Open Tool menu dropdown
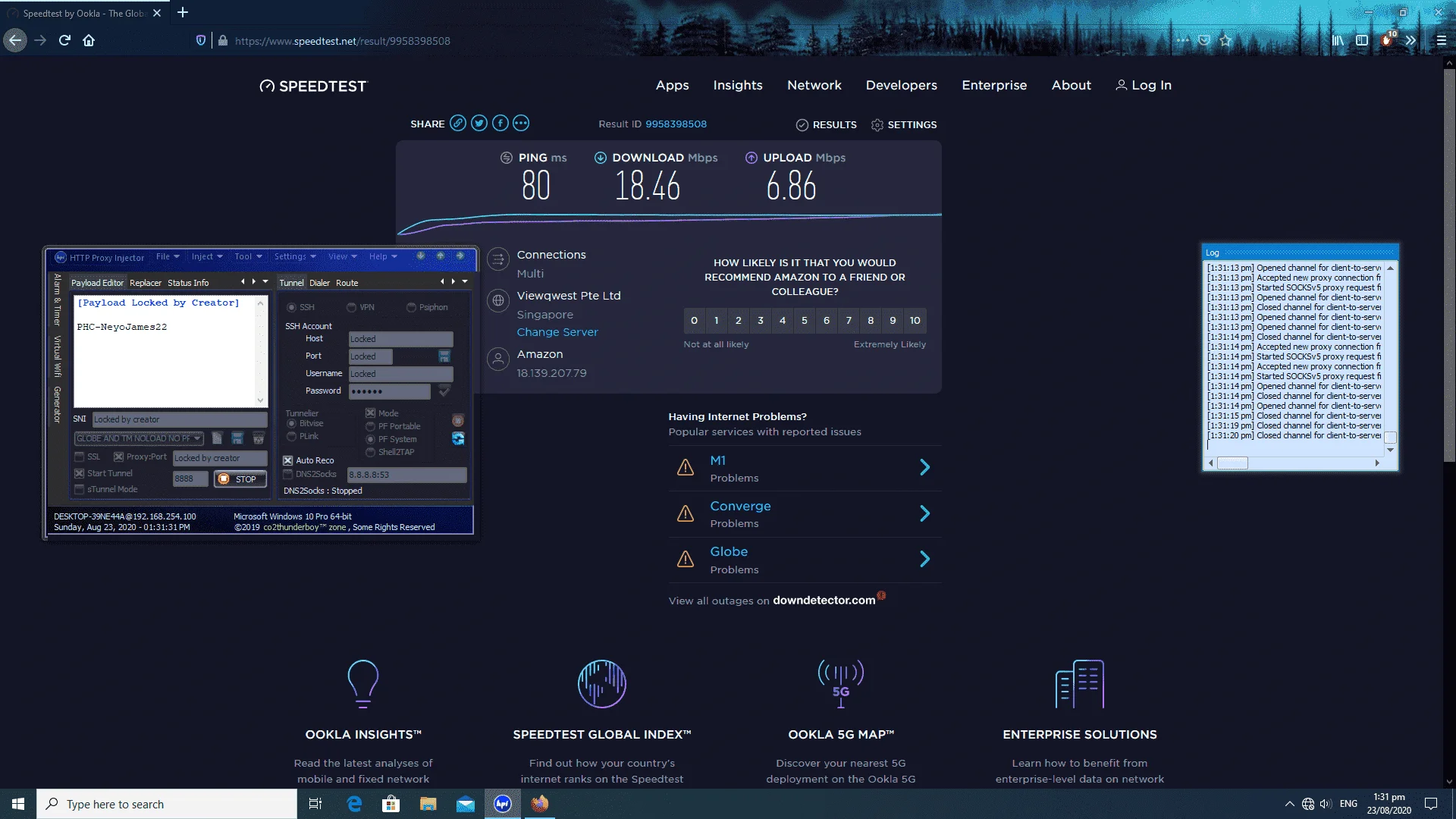1456x819 pixels. click(x=248, y=256)
